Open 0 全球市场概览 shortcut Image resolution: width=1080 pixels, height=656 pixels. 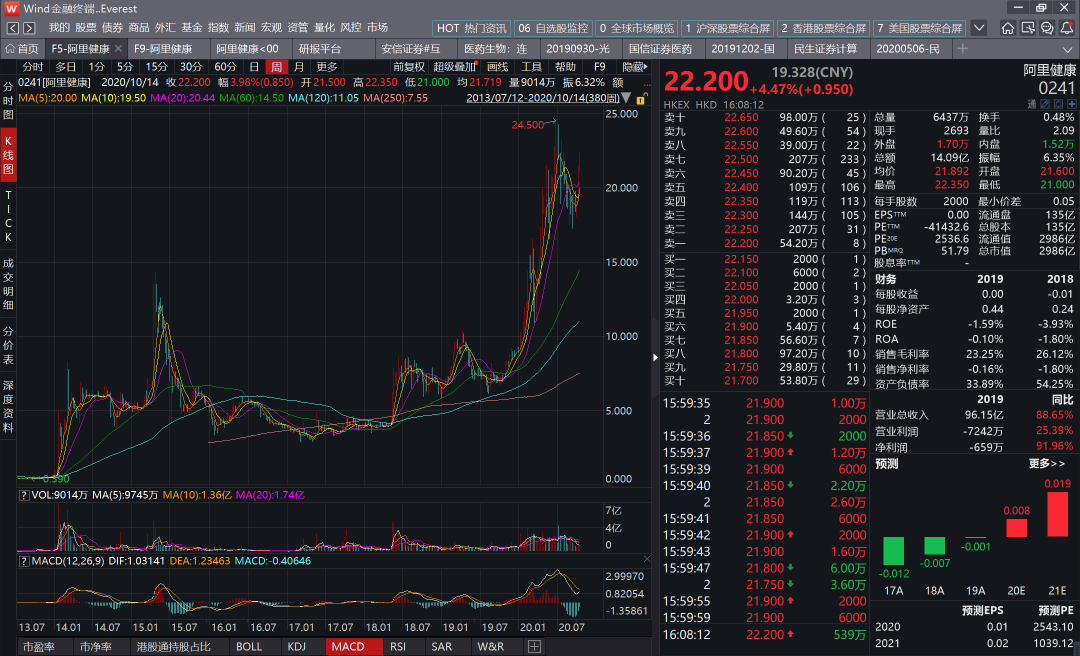[636, 28]
